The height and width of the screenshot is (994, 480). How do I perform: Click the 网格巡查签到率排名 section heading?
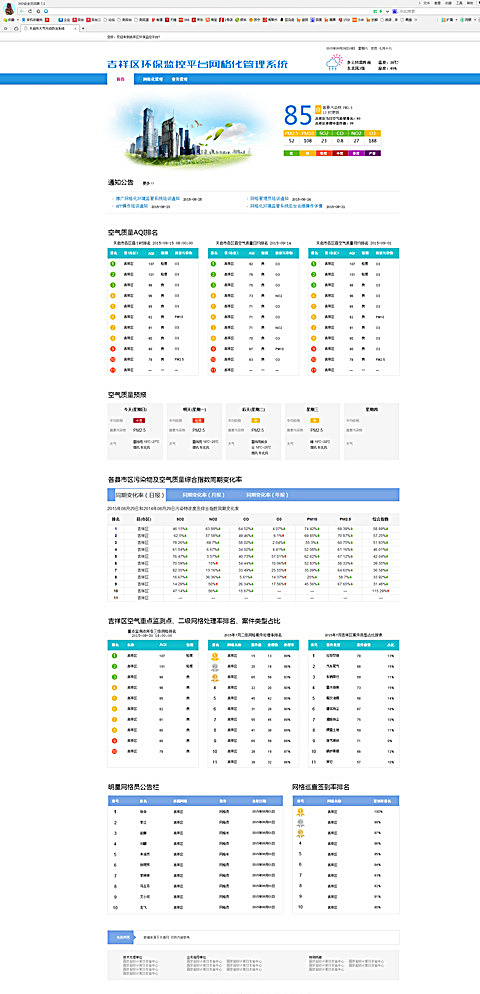point(321,787)
